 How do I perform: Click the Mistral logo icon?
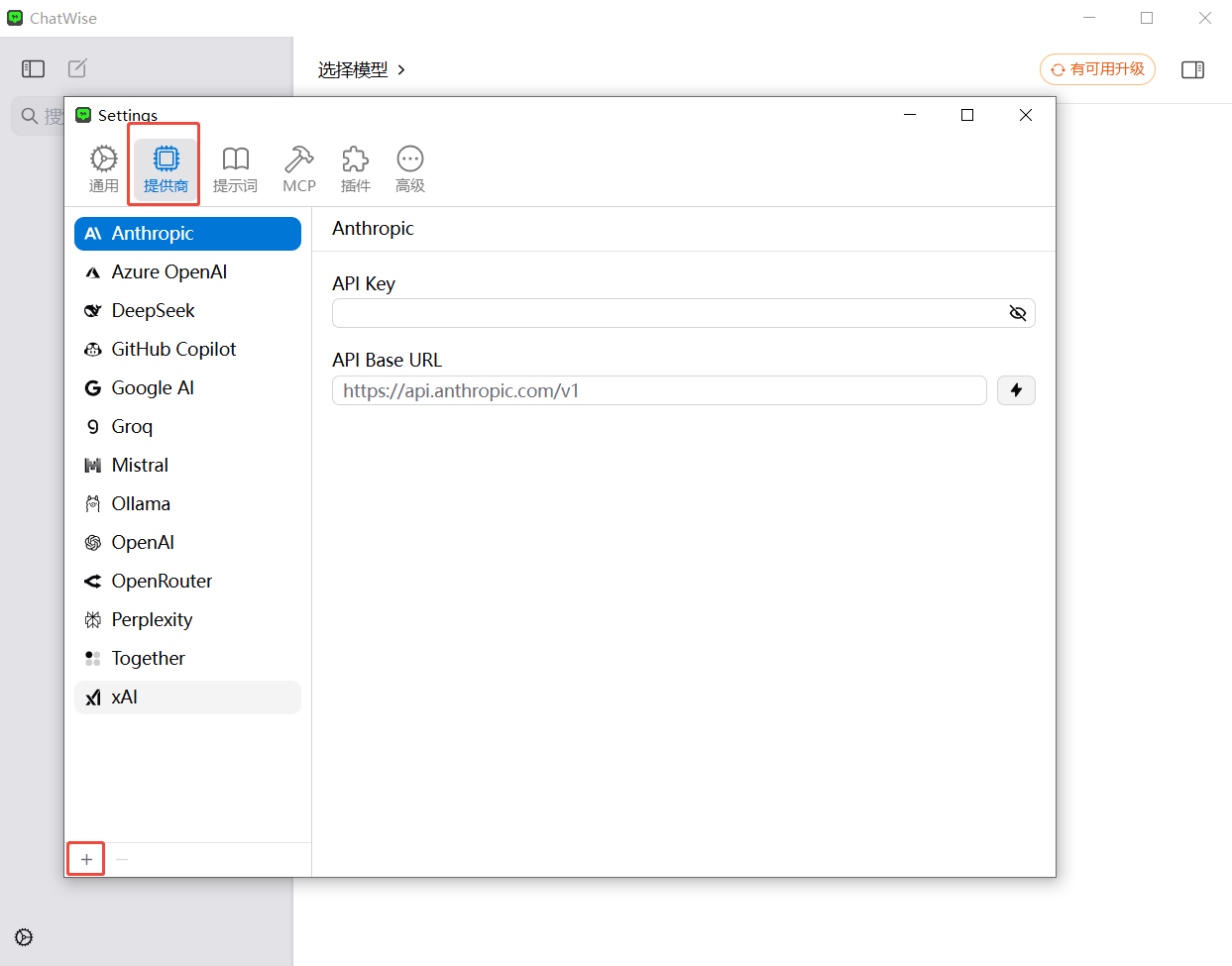pyautogui.click(x=93, y=466)
